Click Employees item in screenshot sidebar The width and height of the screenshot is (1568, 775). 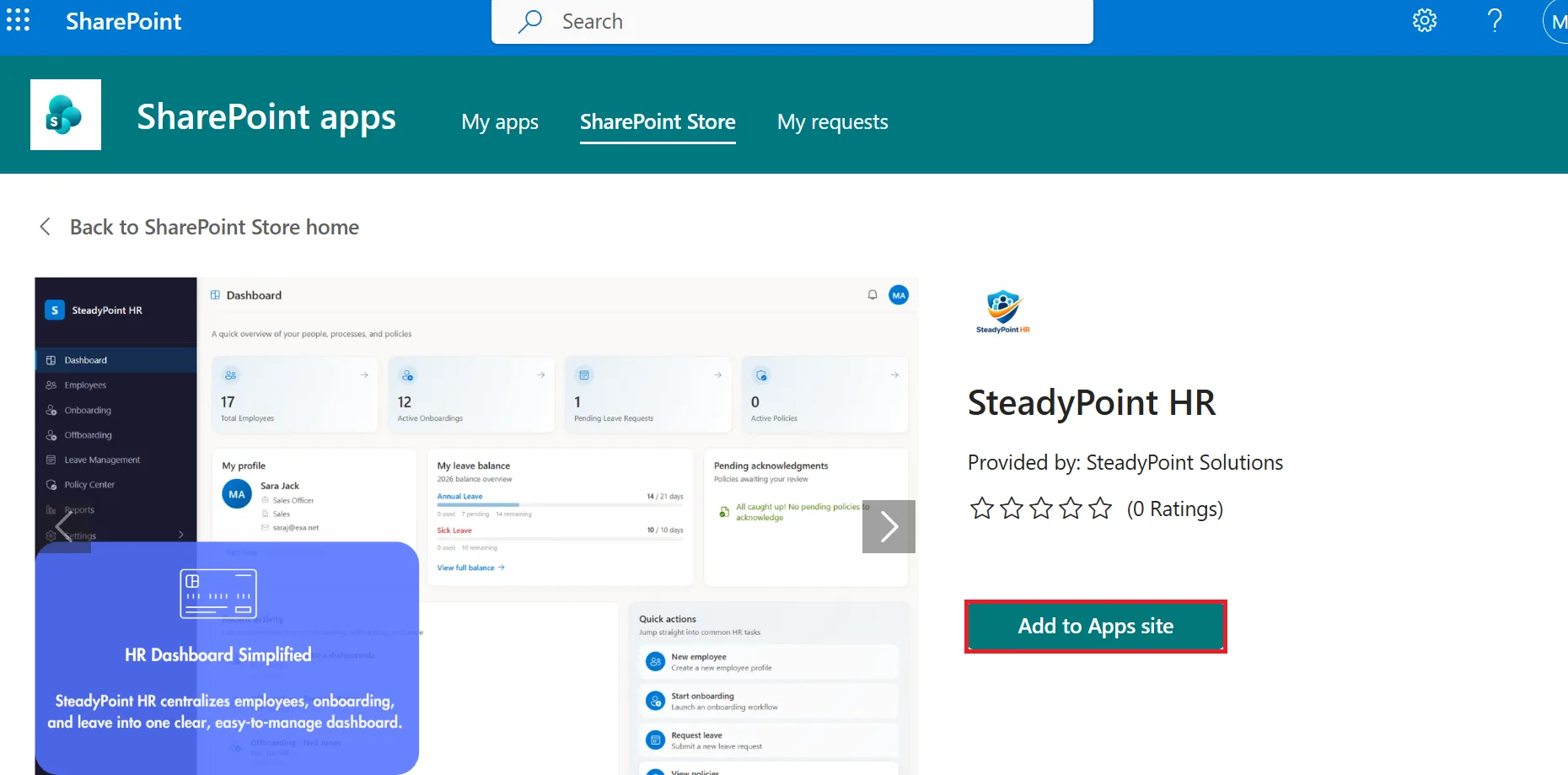click(x=115, y=385)
